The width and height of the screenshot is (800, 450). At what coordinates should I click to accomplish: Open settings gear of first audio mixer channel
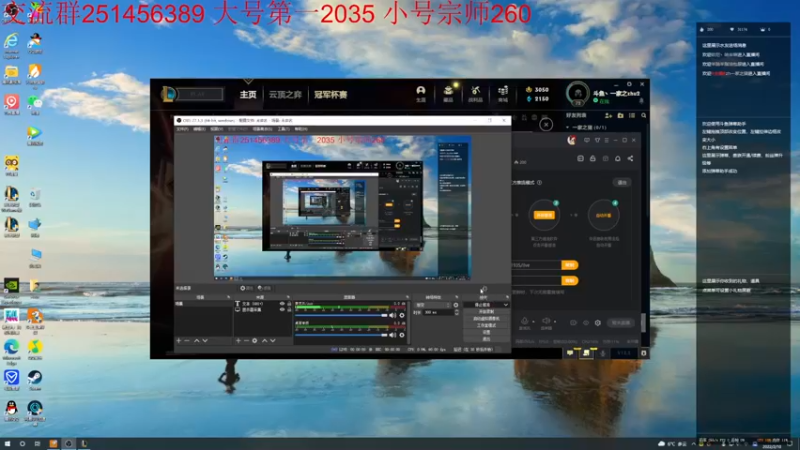pyautogui.click(x=402, y=315)
